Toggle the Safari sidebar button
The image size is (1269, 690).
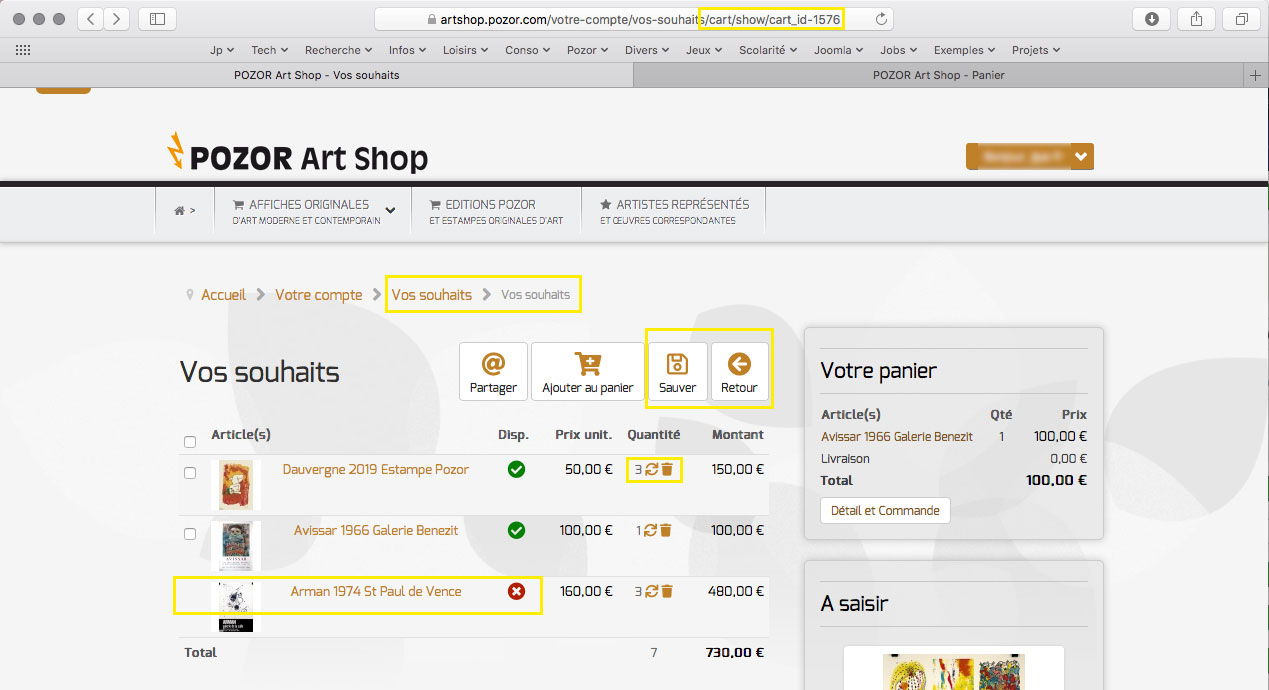point(157,19)
